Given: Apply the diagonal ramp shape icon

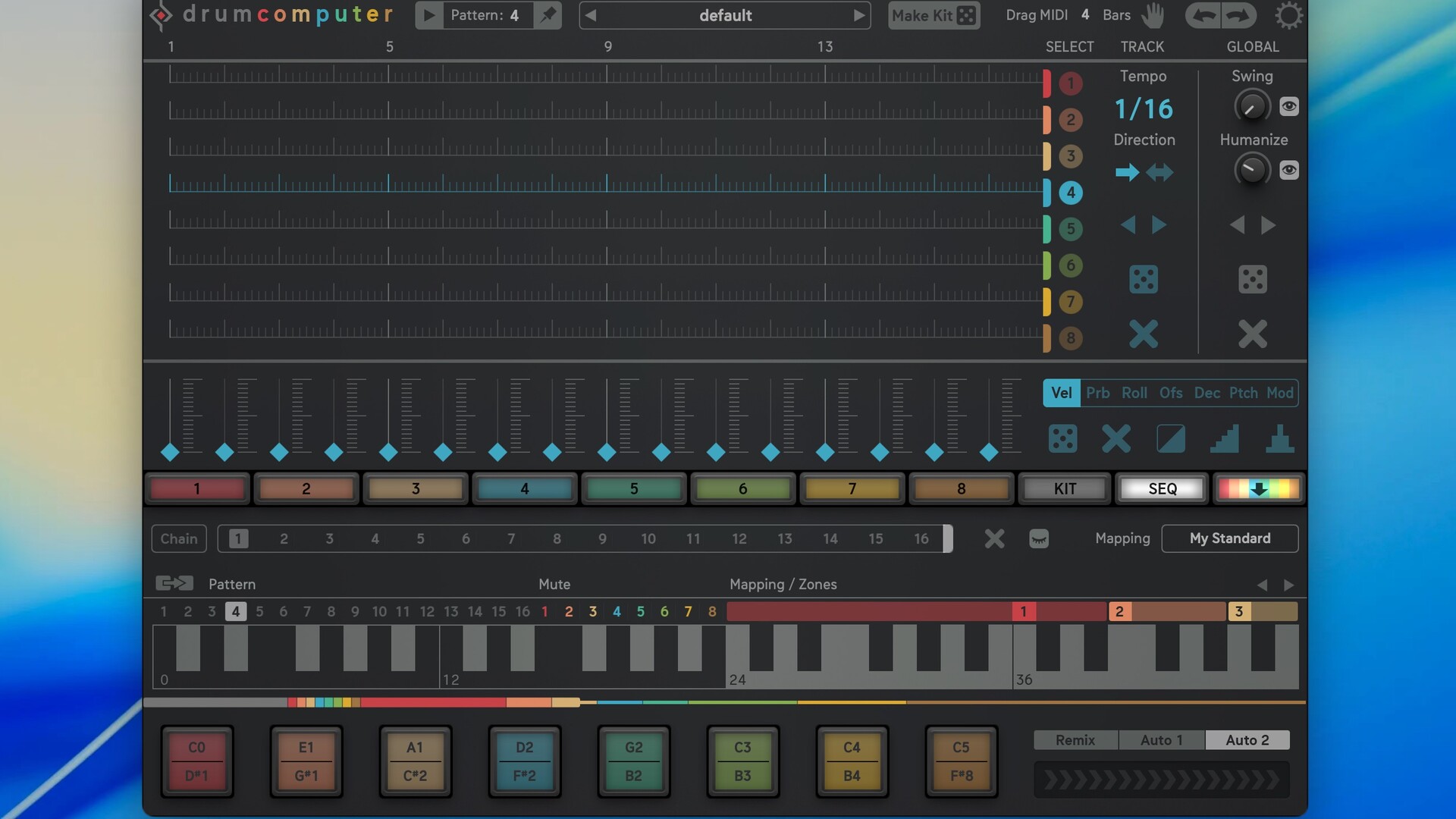Looking at the screenshot, I should click(x=1171, y=439).
